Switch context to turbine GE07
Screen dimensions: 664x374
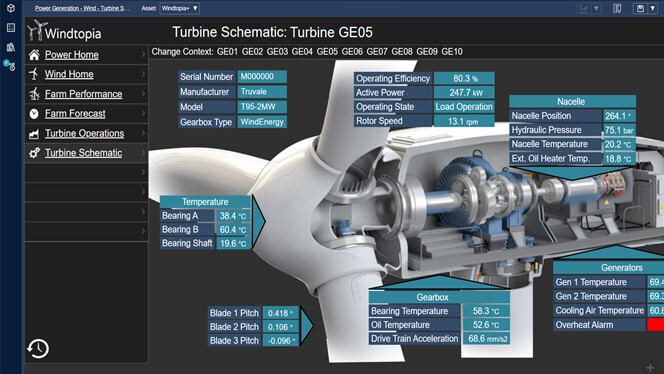[x=377, y=52]
